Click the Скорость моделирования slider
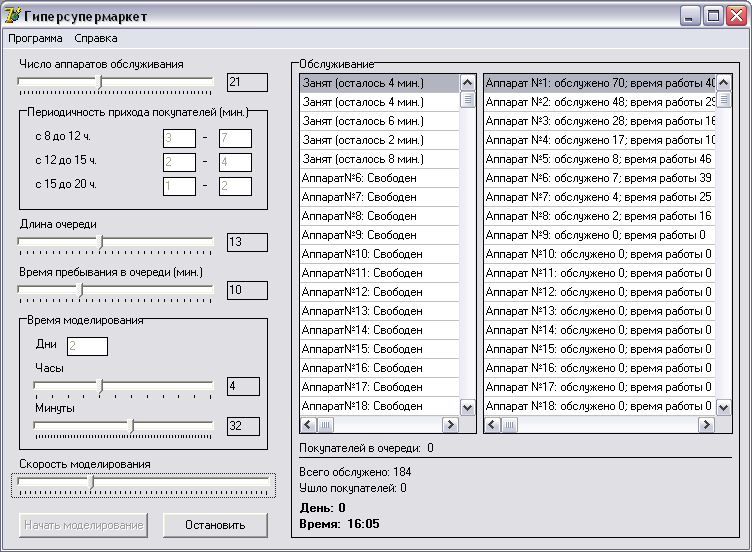Image resolution: width=752 pixels, height=552 pixels. (143, 485)
